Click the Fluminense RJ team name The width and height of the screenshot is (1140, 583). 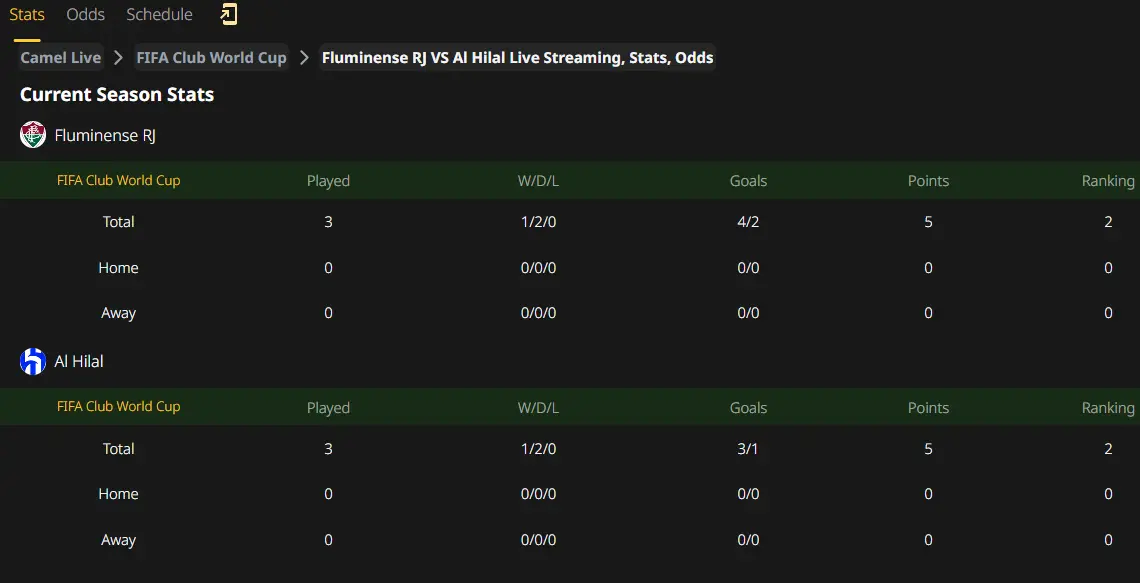point(105,135)
